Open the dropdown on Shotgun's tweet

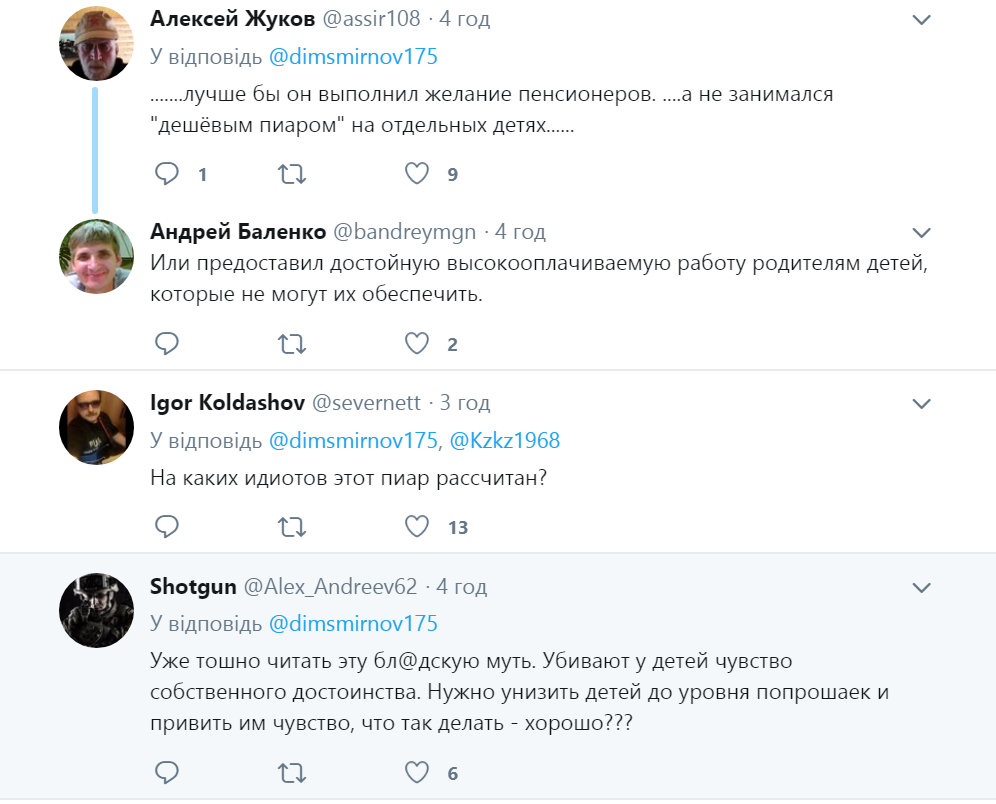921,586
